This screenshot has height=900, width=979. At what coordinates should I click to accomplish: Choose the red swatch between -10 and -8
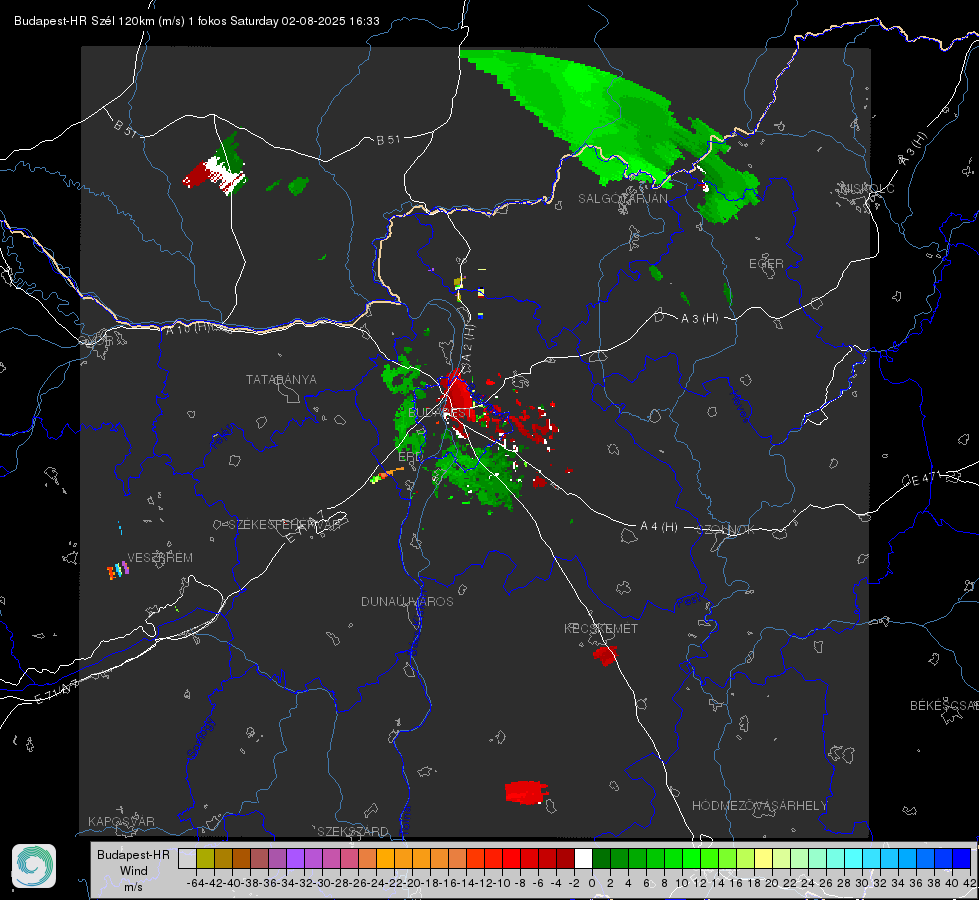pyautogui.click(x=511, y=858)
